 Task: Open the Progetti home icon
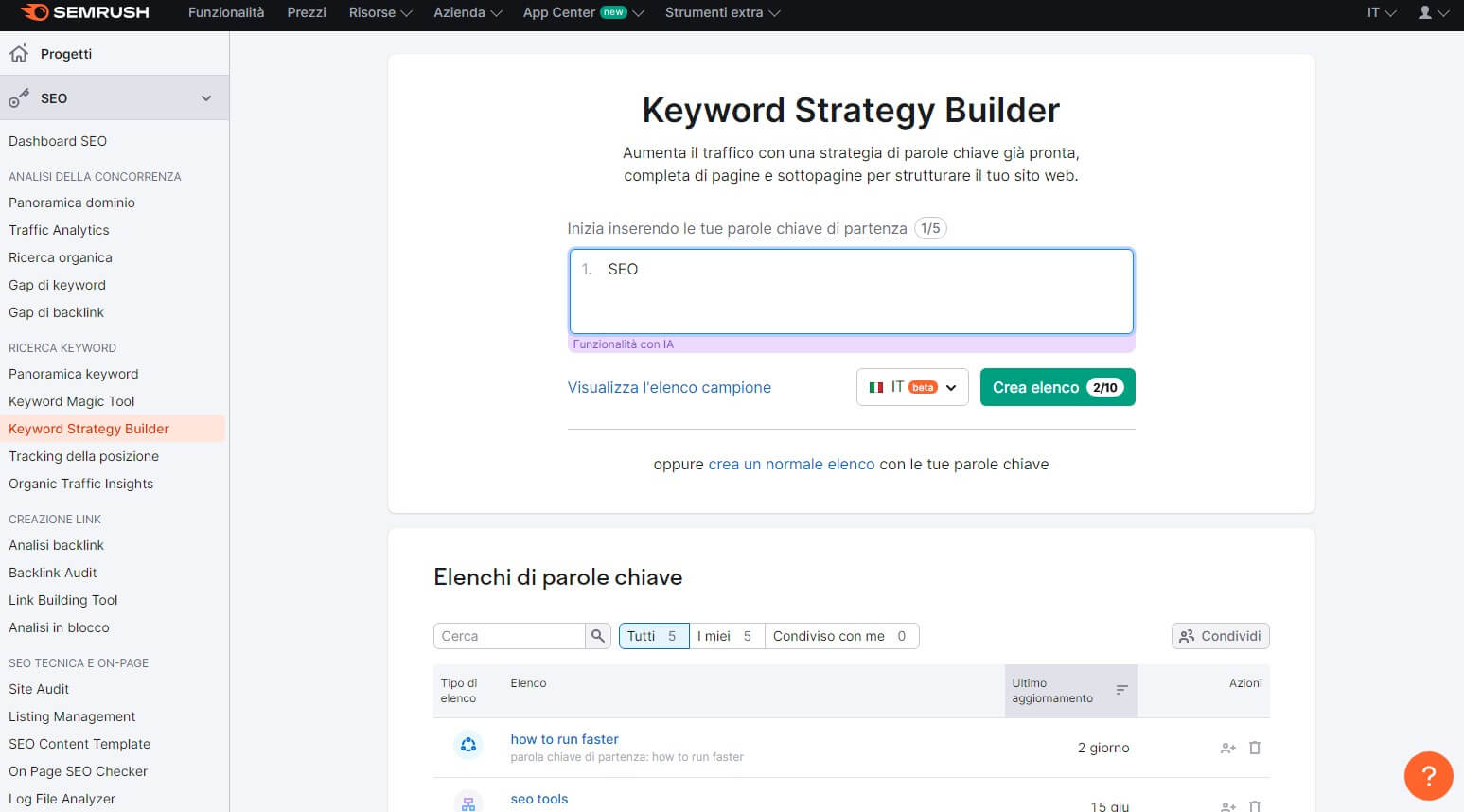coord(19,53)
